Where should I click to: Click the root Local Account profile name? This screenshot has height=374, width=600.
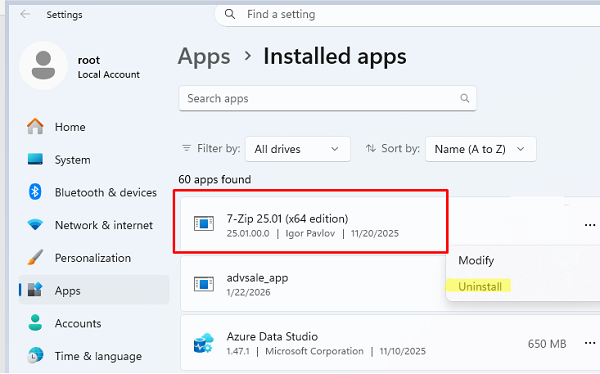tap(108, 67)
